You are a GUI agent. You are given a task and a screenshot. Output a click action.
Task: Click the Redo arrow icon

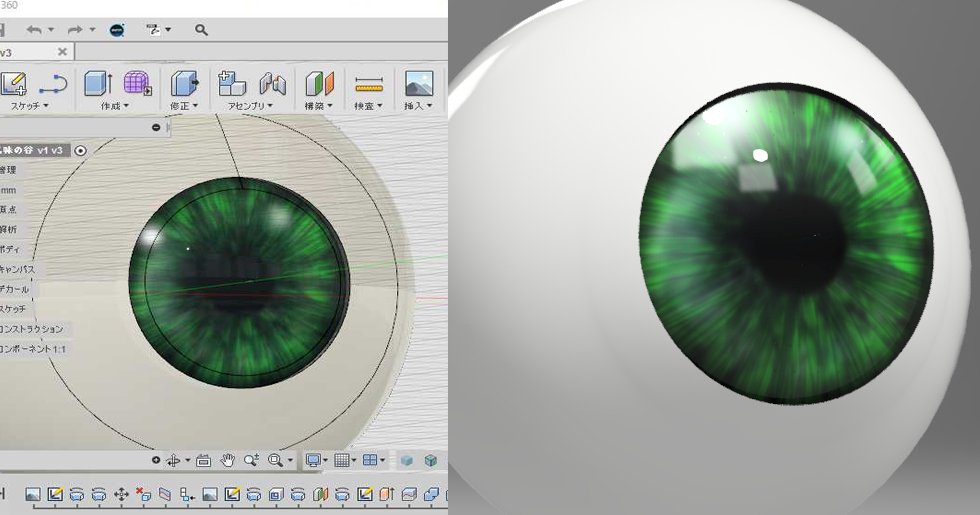(75, 29)
